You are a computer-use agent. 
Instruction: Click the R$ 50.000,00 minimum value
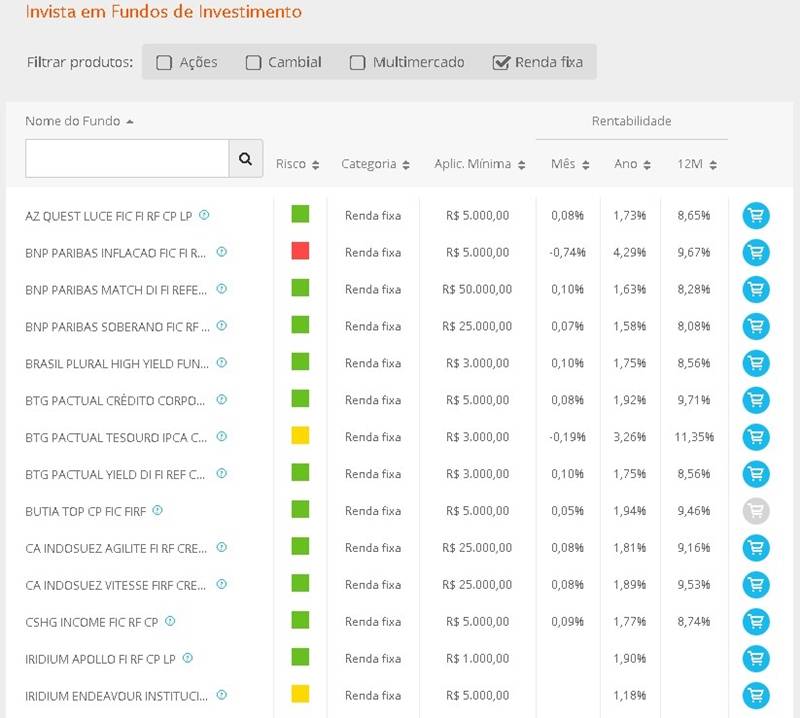pyautogui.click(x=477, y=289)
